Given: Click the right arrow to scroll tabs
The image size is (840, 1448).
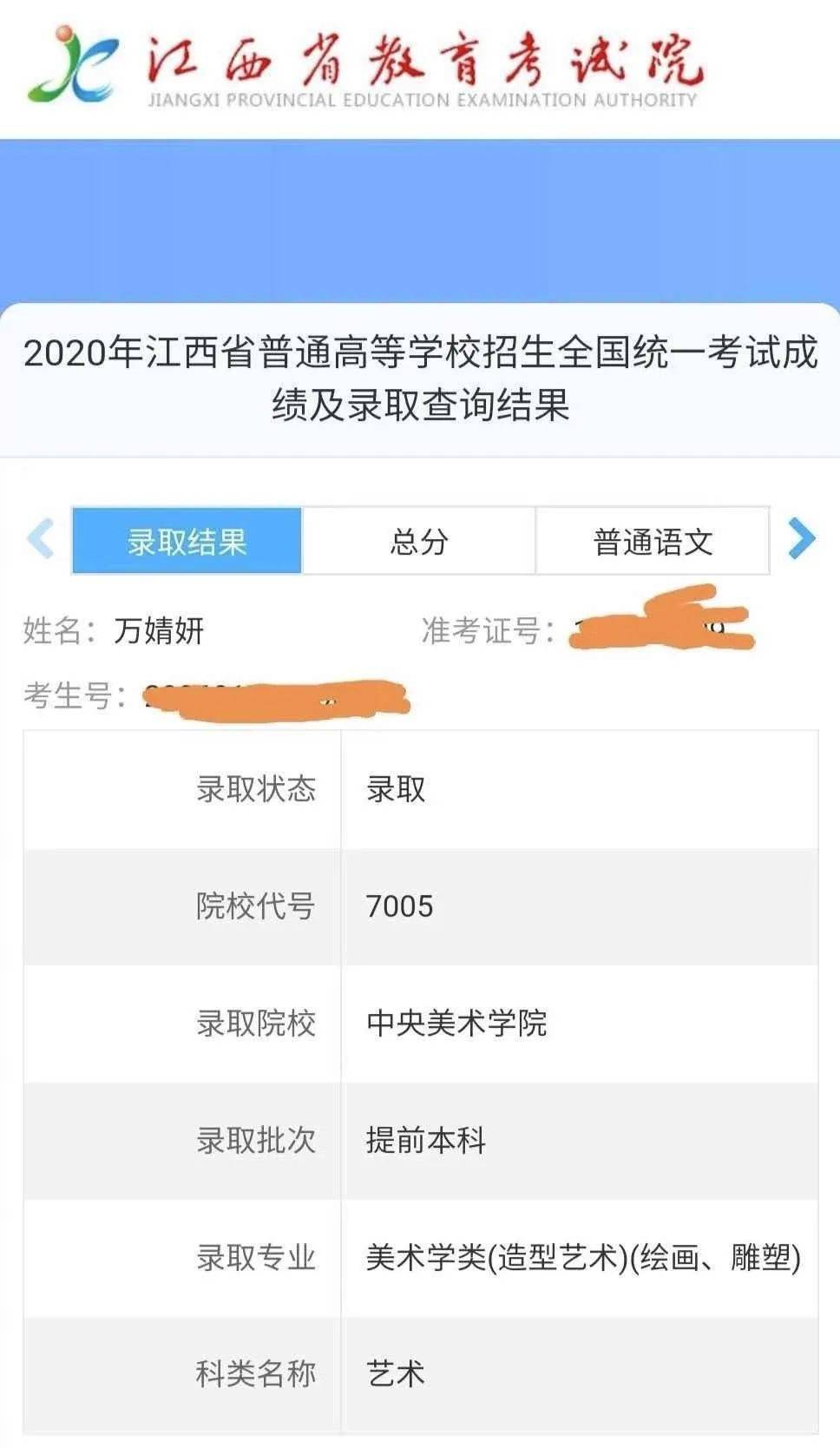Looking at the screenshot, I should pyautogui.click(x=801, y=539).
